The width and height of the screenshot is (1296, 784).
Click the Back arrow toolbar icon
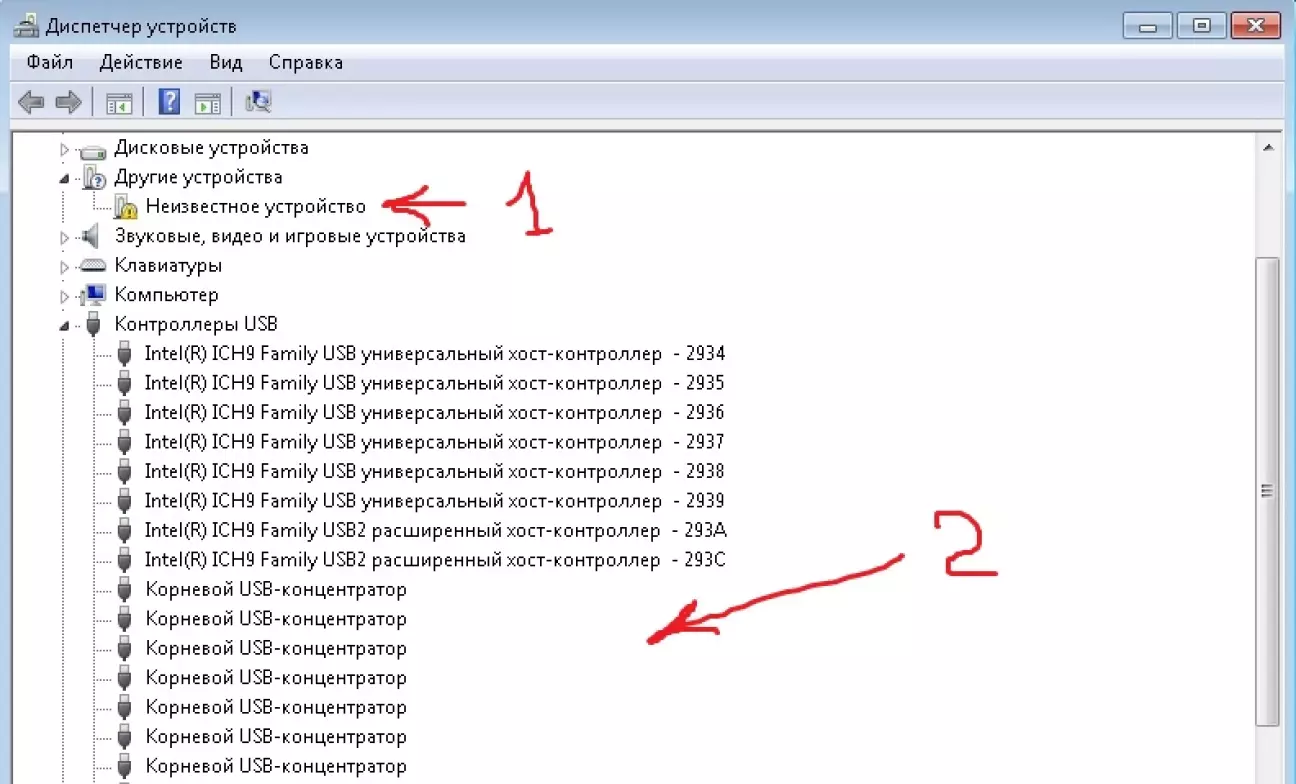tap(32, 102)
